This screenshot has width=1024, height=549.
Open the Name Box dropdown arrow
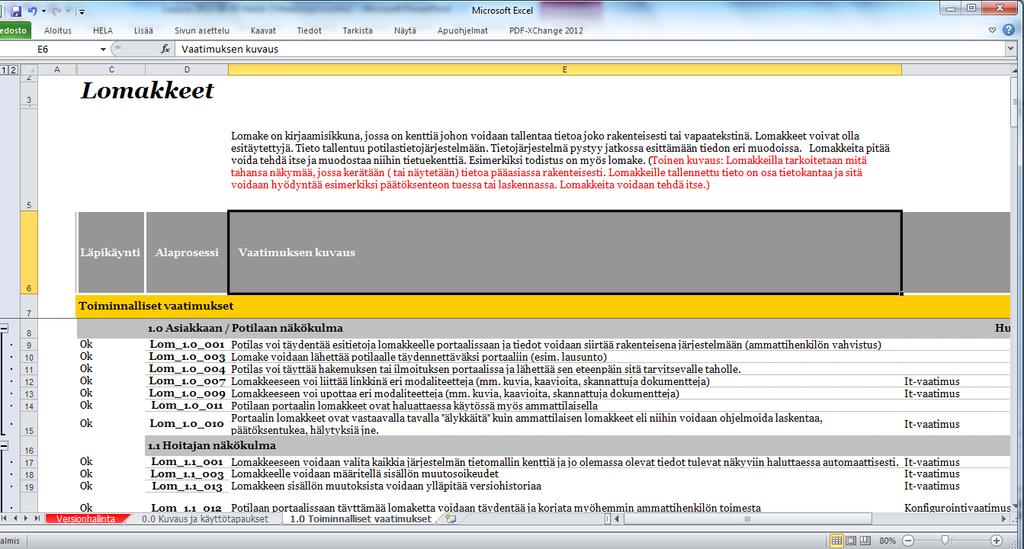(103, 49)
